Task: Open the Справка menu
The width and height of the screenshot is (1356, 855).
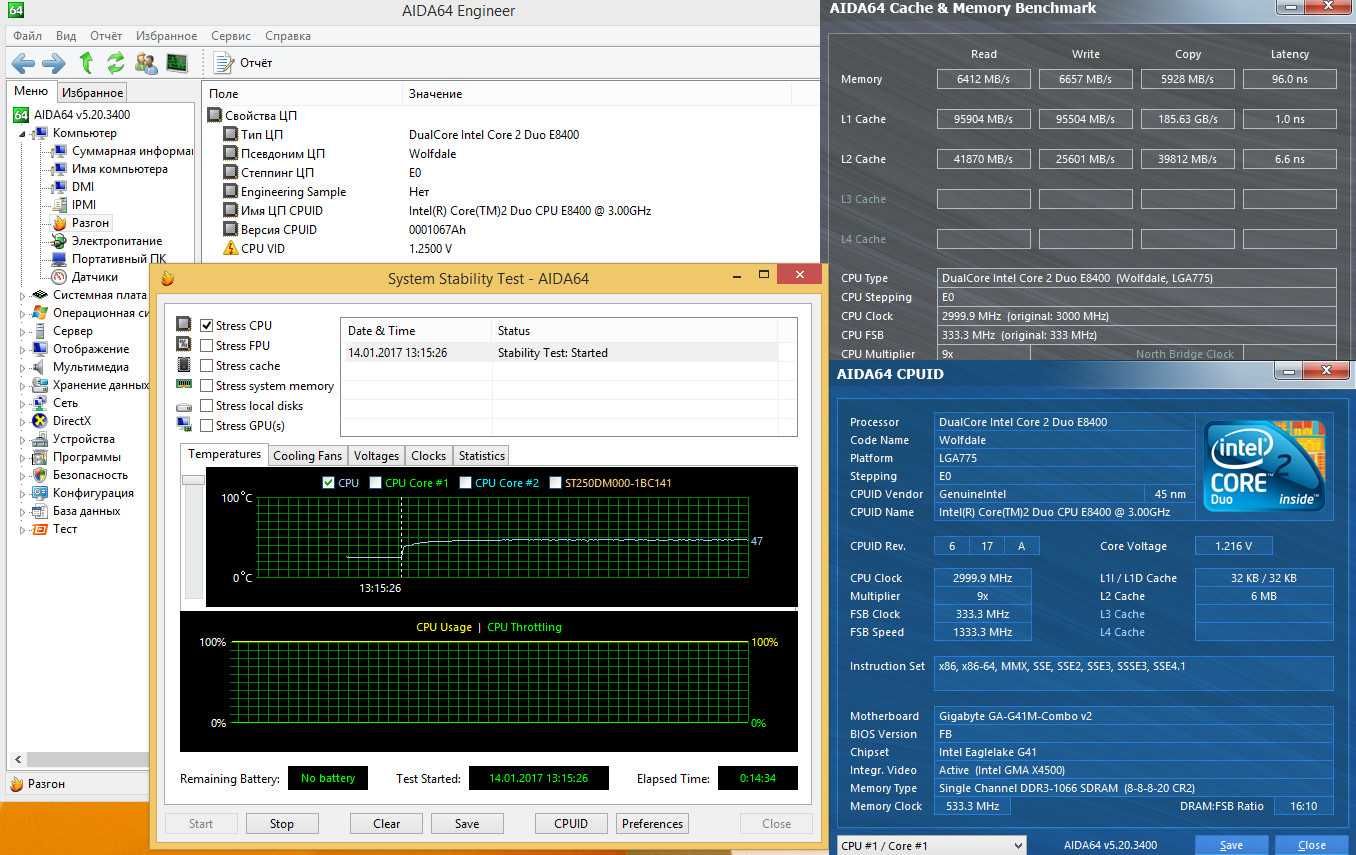Action: (x=288, y=36)
